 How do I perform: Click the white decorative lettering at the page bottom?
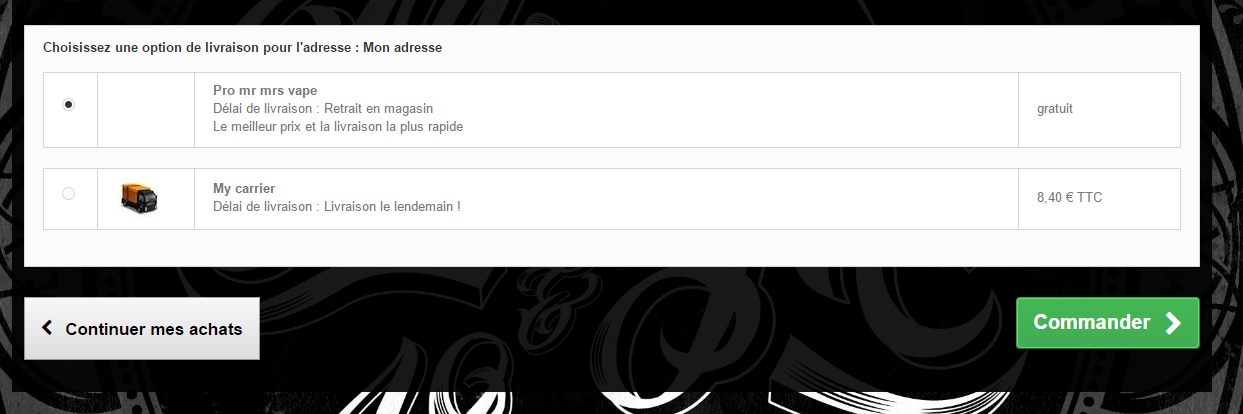[620, 402]
